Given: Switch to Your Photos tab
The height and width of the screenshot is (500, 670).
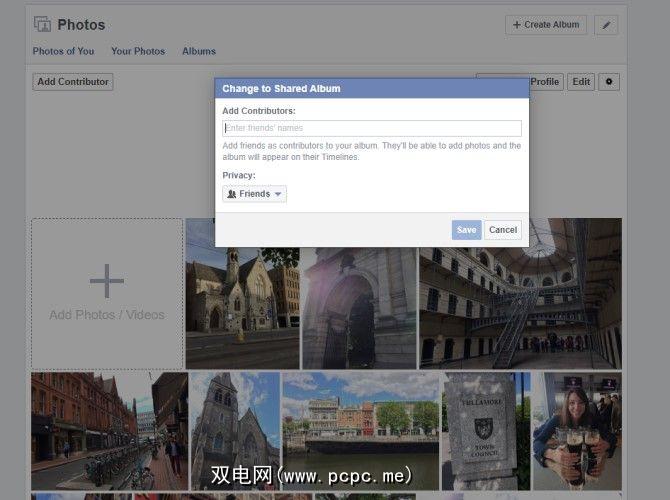Looking at the screenshot, I should tap(138, 51).
